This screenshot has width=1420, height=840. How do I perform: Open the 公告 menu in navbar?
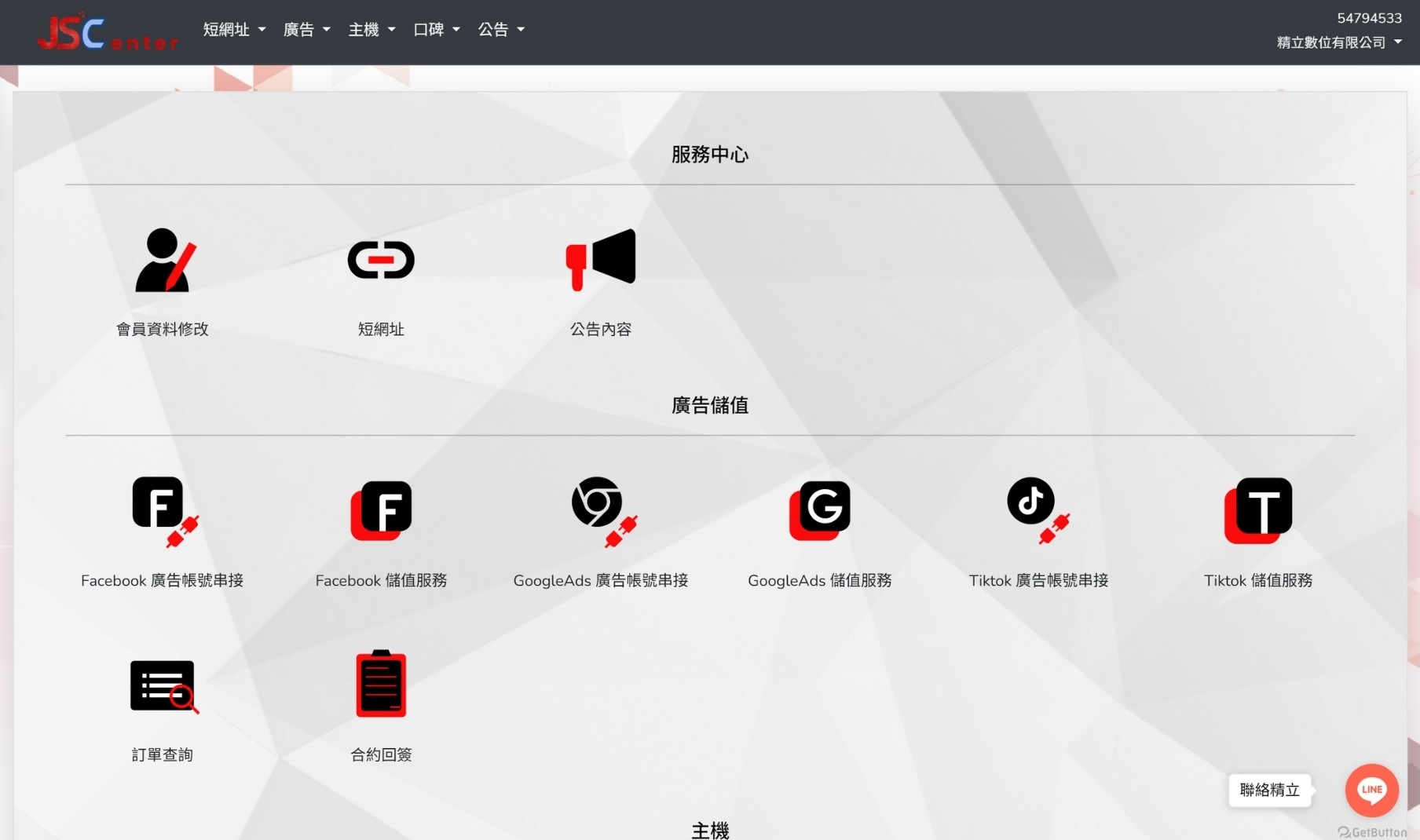click(501, 30)
